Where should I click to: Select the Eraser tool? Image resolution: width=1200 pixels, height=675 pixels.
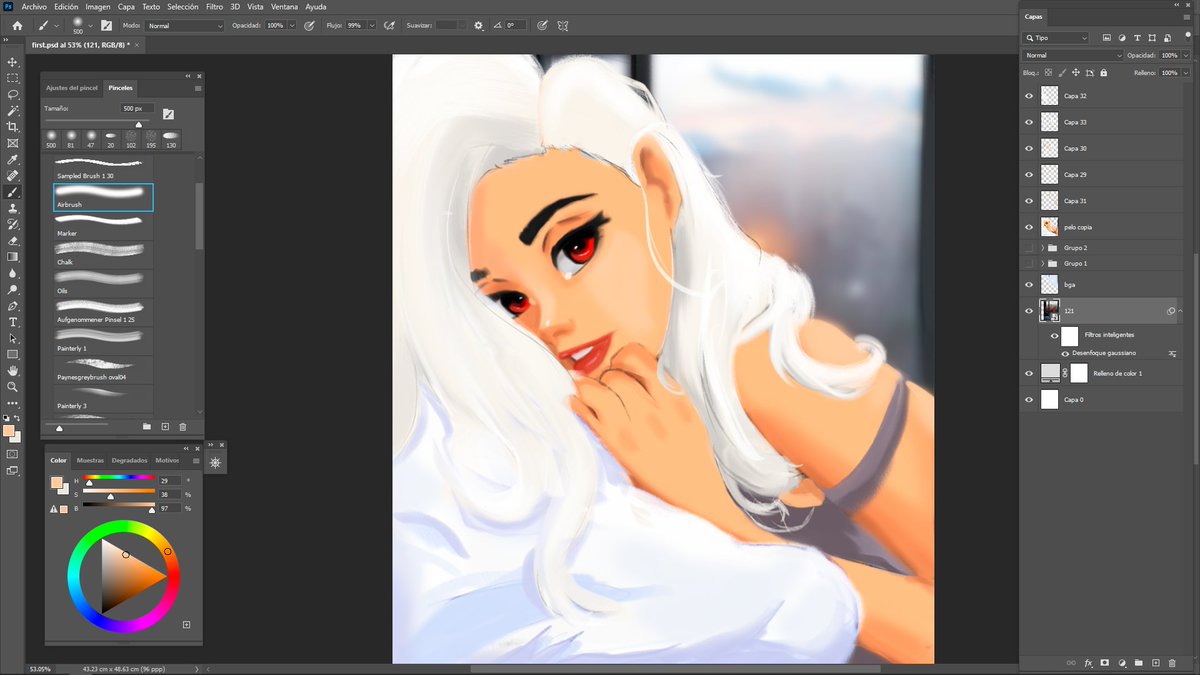point(13,241)
